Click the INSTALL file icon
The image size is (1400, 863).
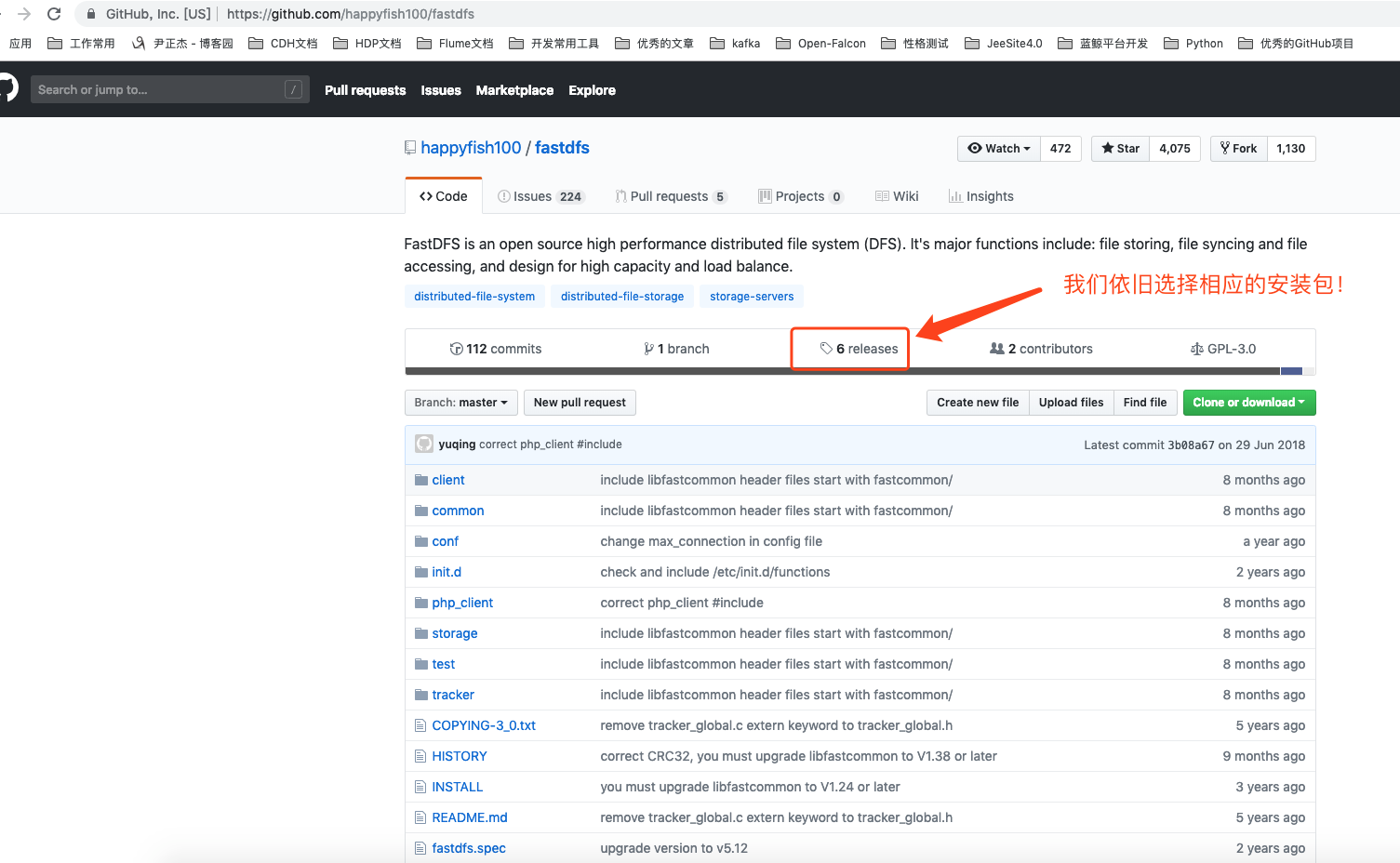tap(420, 787)
